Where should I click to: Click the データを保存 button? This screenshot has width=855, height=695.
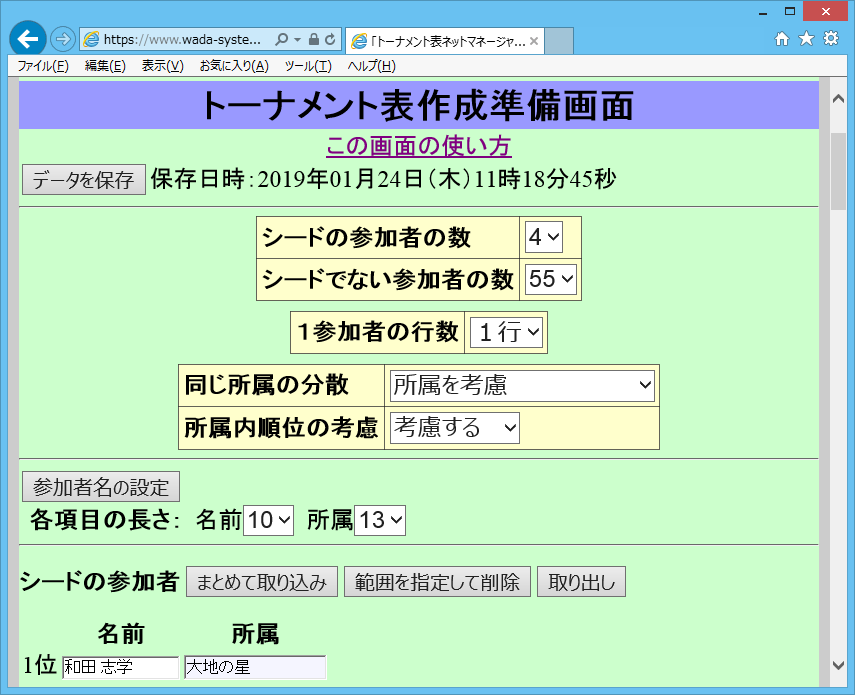point(83,179)
